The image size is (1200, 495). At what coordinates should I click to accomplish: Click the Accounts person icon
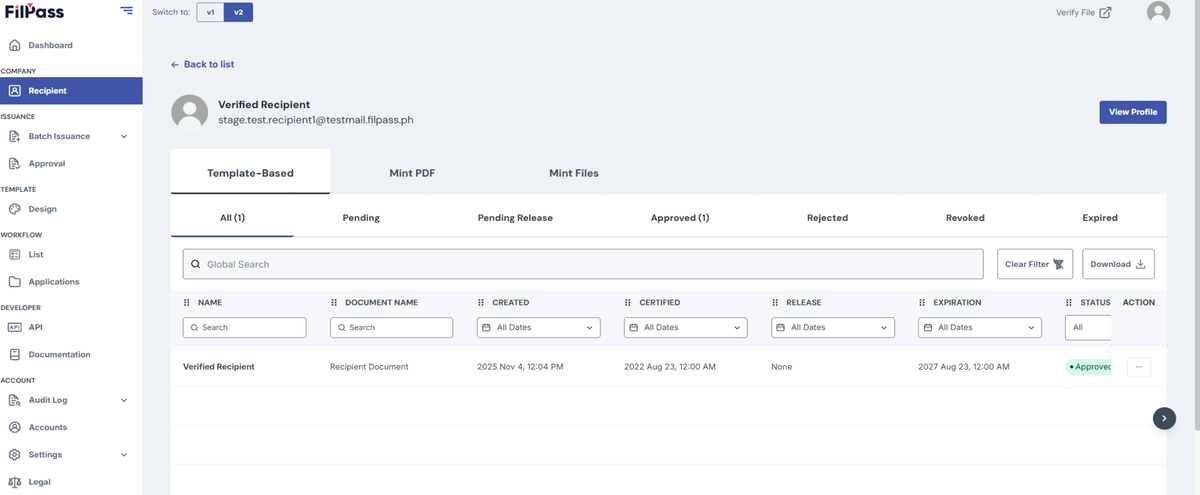click(x=15, y=427)
